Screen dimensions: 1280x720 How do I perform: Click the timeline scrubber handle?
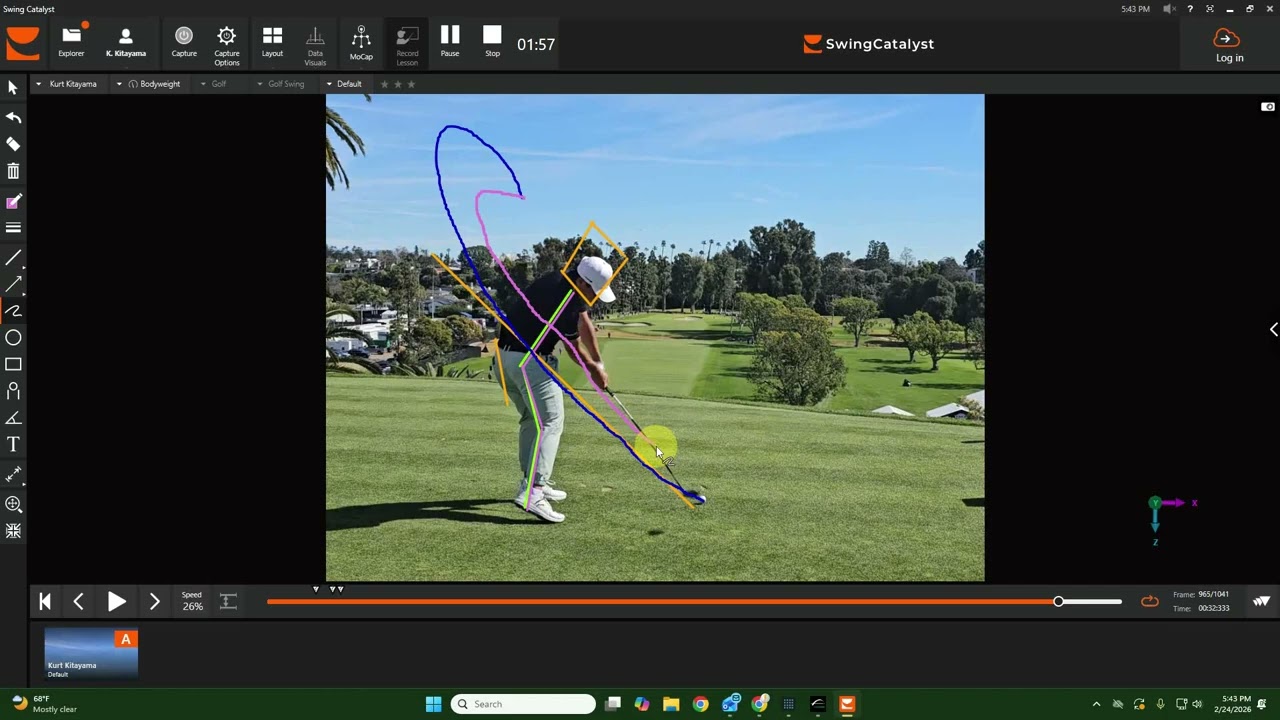point(1058,601)
